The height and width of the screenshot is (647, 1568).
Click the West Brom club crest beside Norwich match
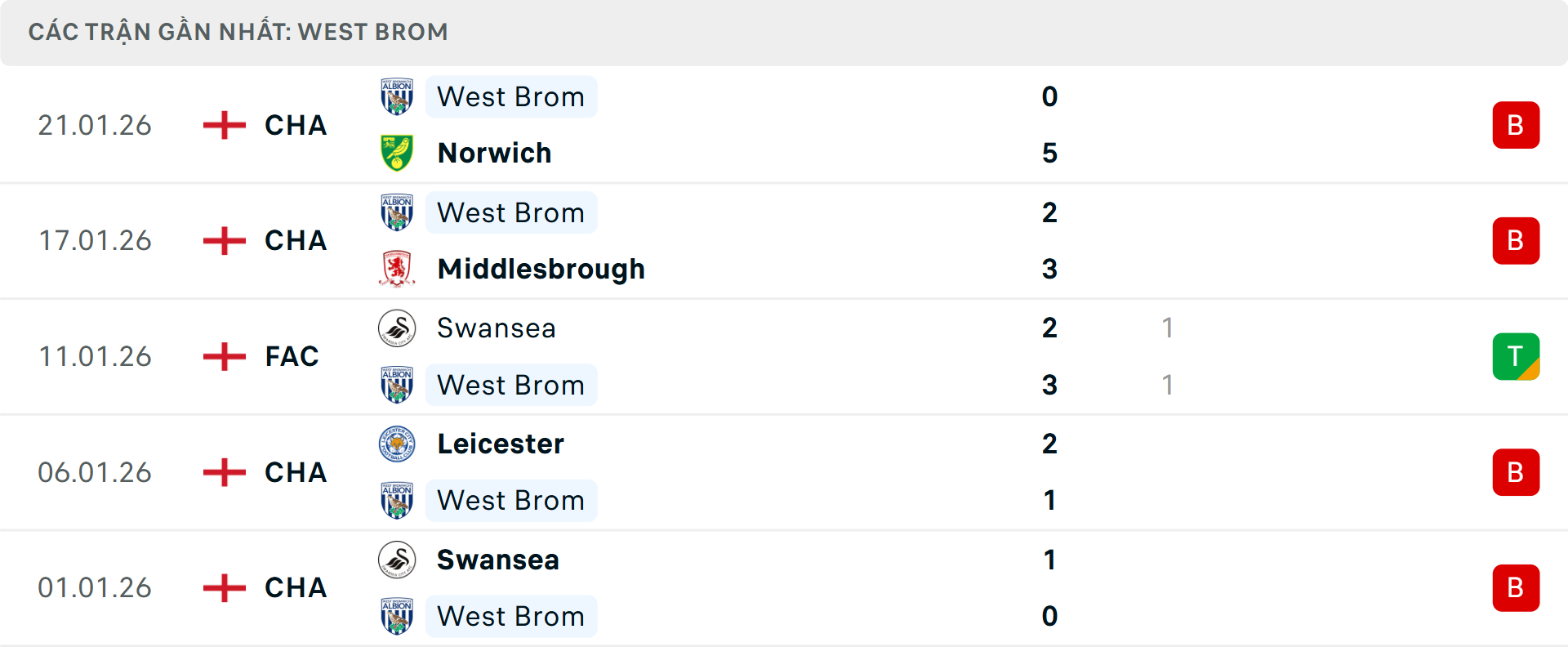pos(397,96)
